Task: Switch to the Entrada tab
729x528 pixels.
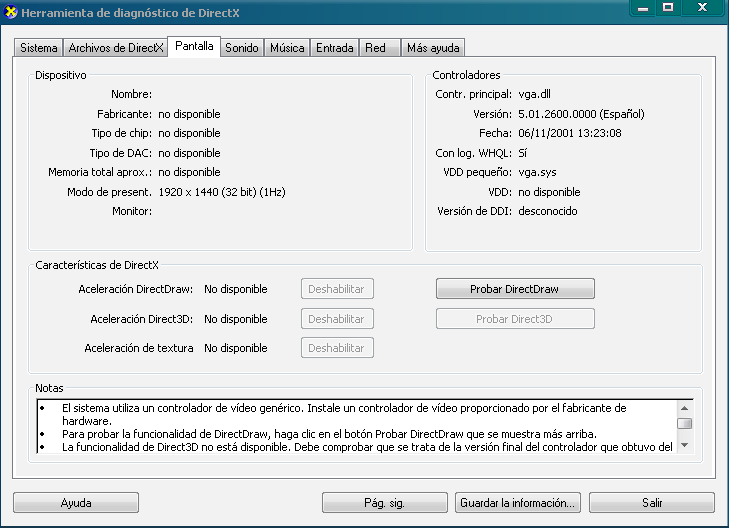Action: 335,48
